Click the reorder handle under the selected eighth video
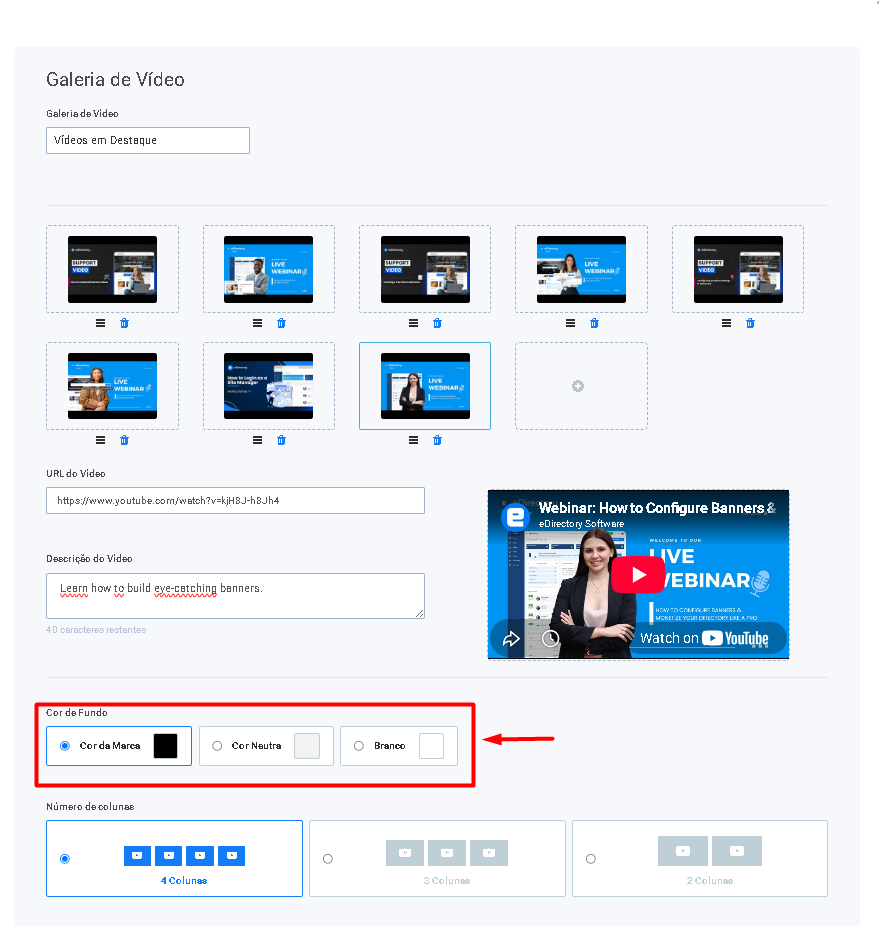 pyautogui.click(x=414, y=440)
